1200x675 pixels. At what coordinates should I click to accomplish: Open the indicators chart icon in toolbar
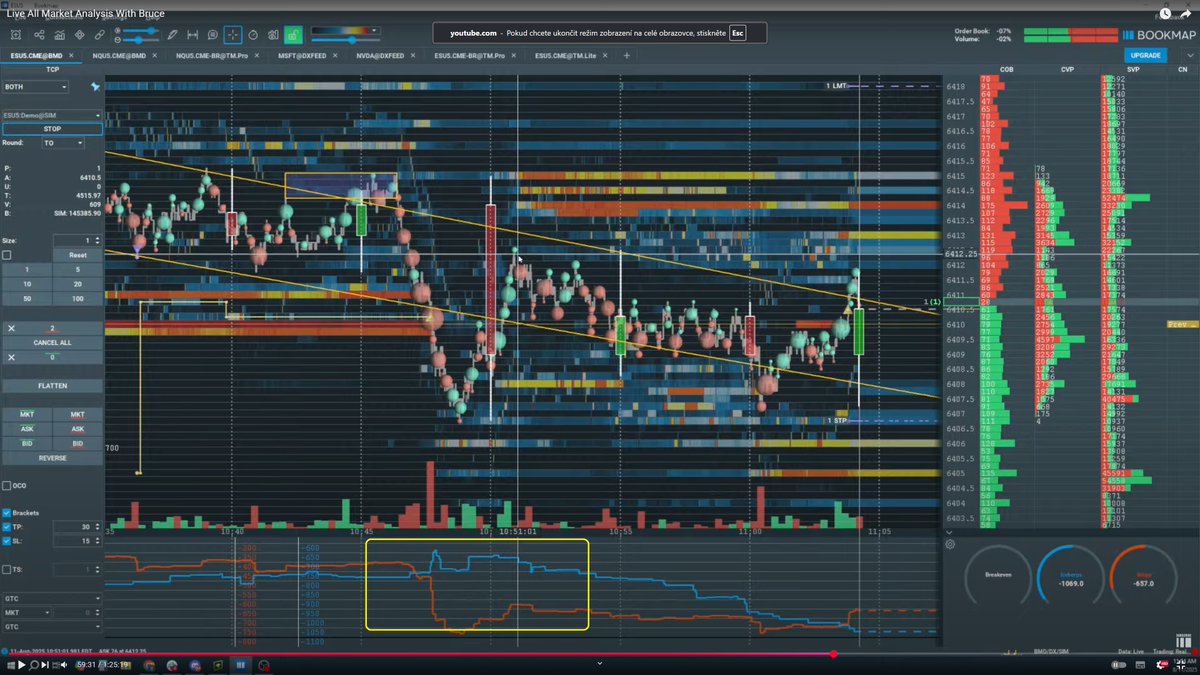pyautogui.click(x=59, y=35)
